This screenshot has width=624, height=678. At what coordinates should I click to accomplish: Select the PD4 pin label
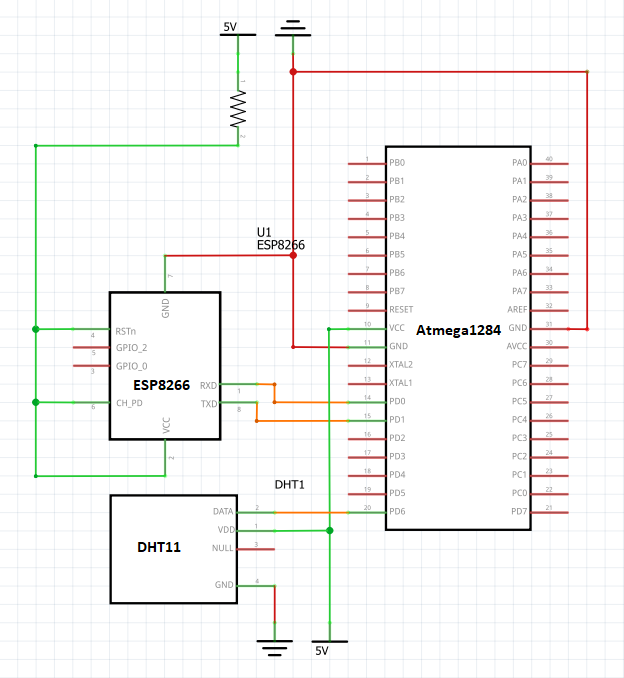tap(397, 475)
